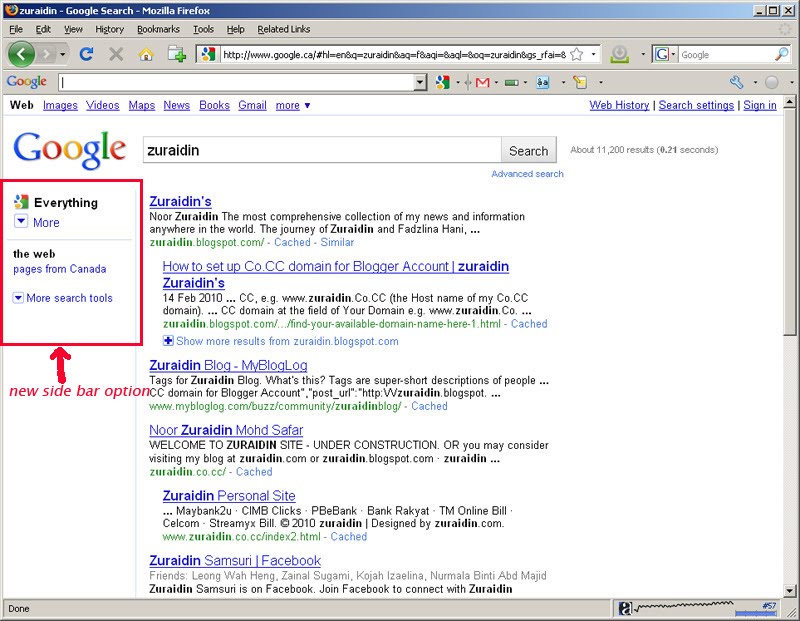Viewport: 800px width, 621px height.
Task: Click the Google toolbar search input
Action: pos(237,82)
